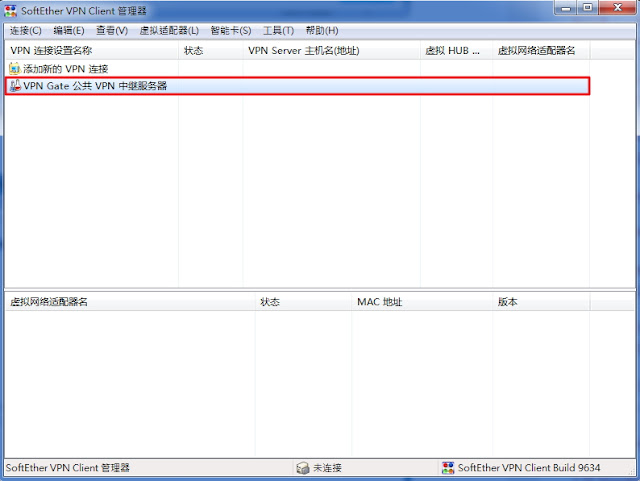Sort by VPN Server 主机名(地址) column header
The image size is (640, 481).
tap(331, 51)
